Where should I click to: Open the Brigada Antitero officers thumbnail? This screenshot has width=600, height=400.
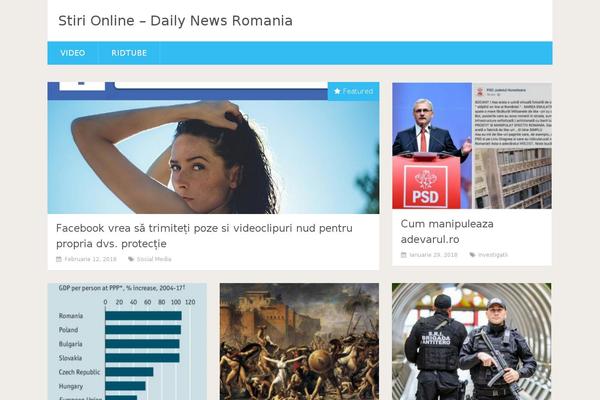click(472, 341)
